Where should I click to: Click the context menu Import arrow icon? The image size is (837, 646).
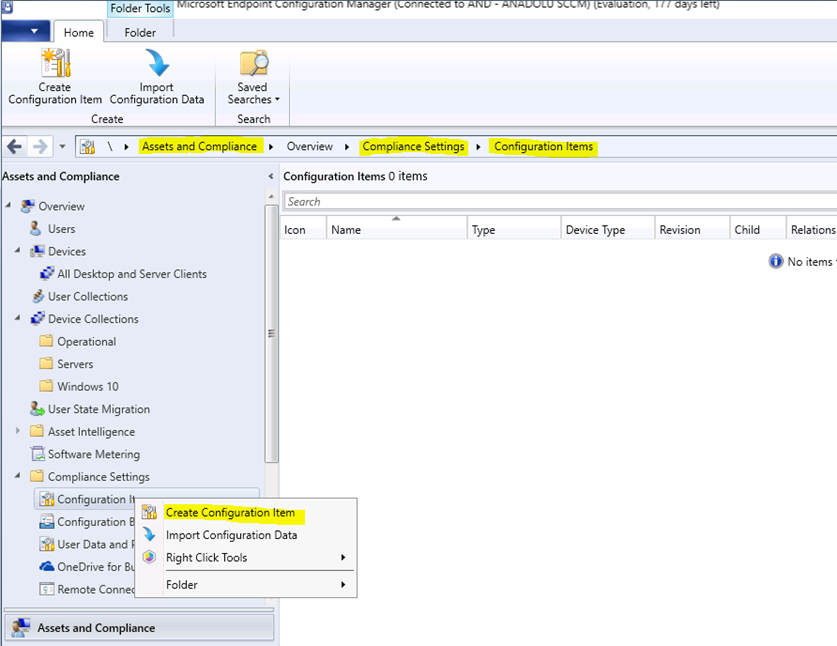pyautogui.click(x=149, y=534)
